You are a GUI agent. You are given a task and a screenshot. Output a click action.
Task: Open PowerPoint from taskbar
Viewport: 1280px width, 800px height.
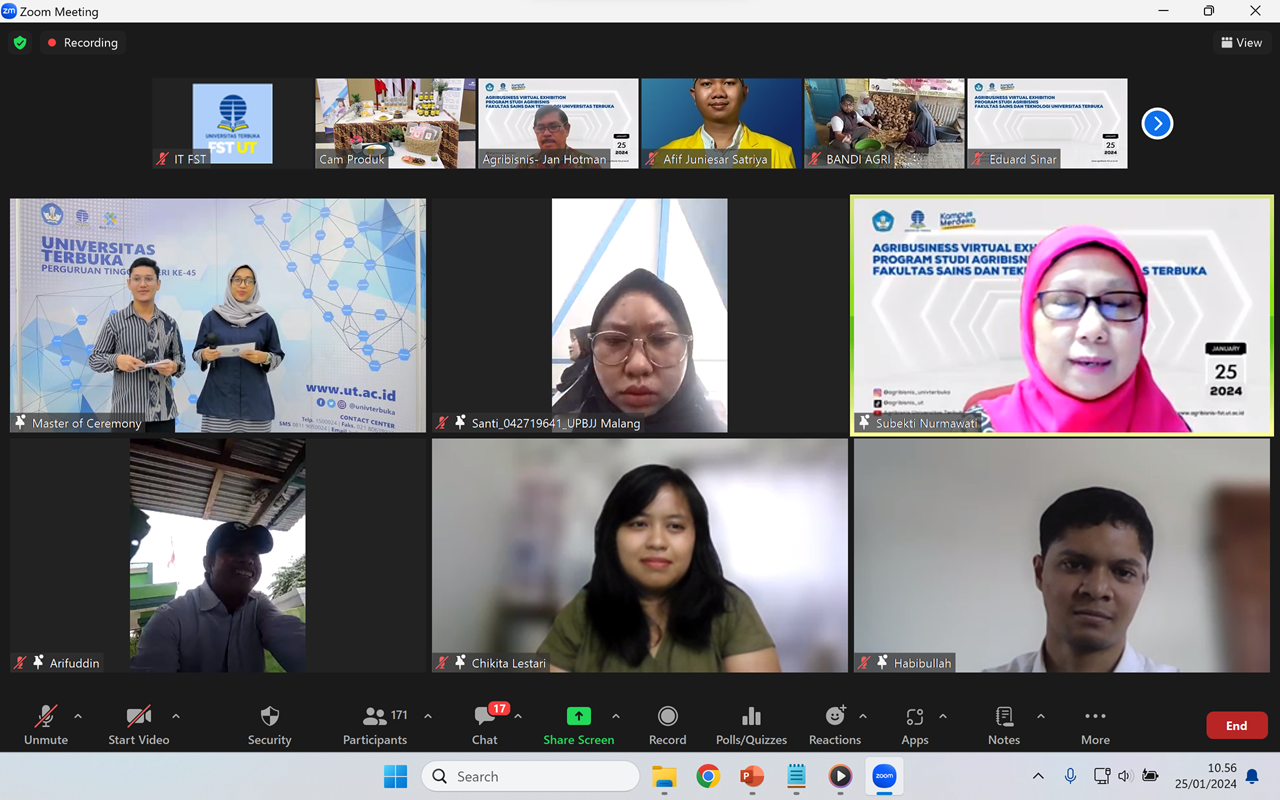click(x=752, y=776)
